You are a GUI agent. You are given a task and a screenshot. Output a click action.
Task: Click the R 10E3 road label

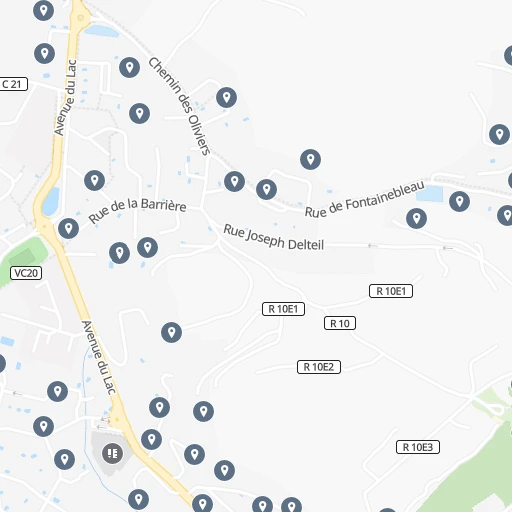[x=418, y=447]
